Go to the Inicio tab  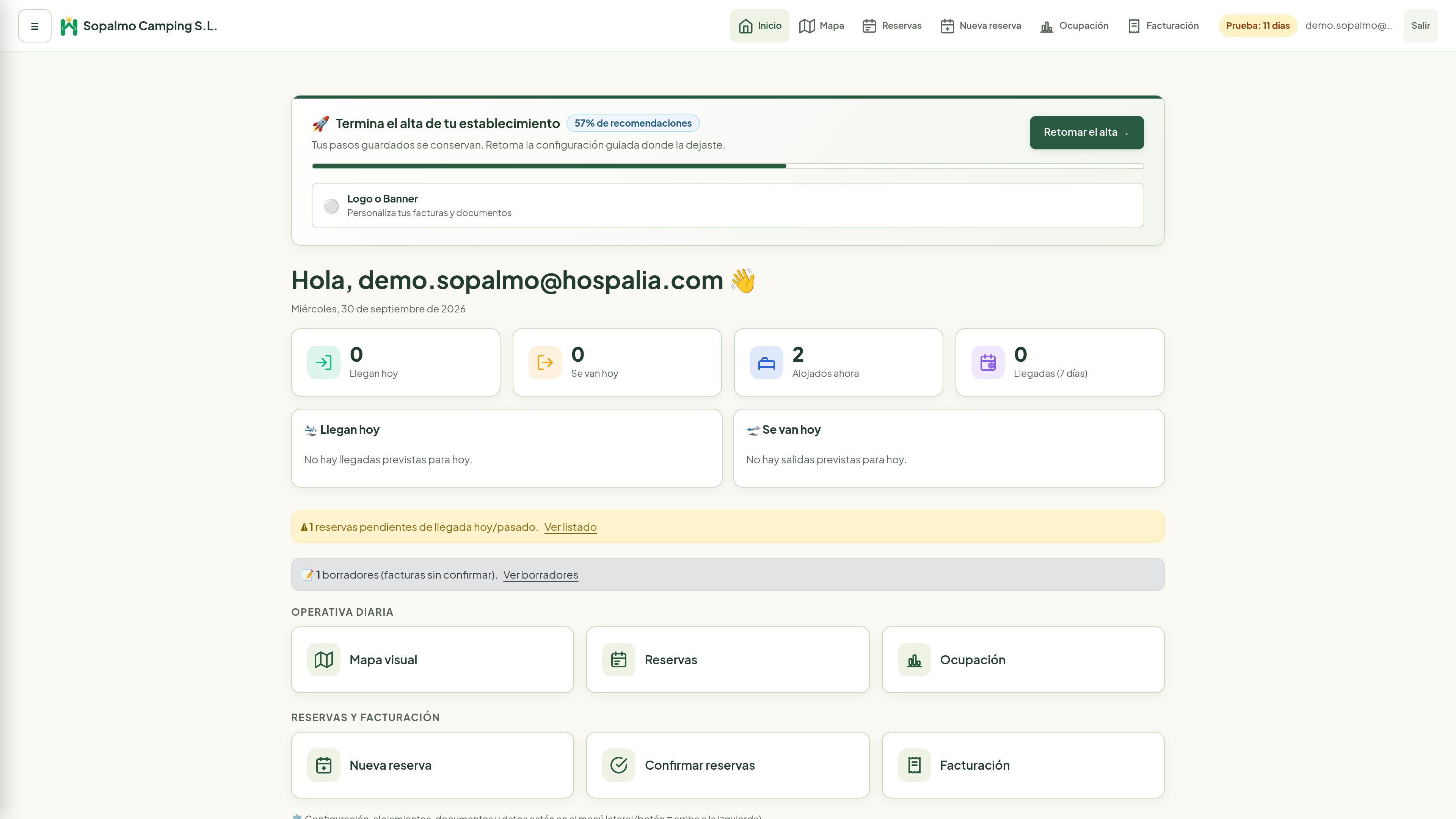(x=759, y=26)
